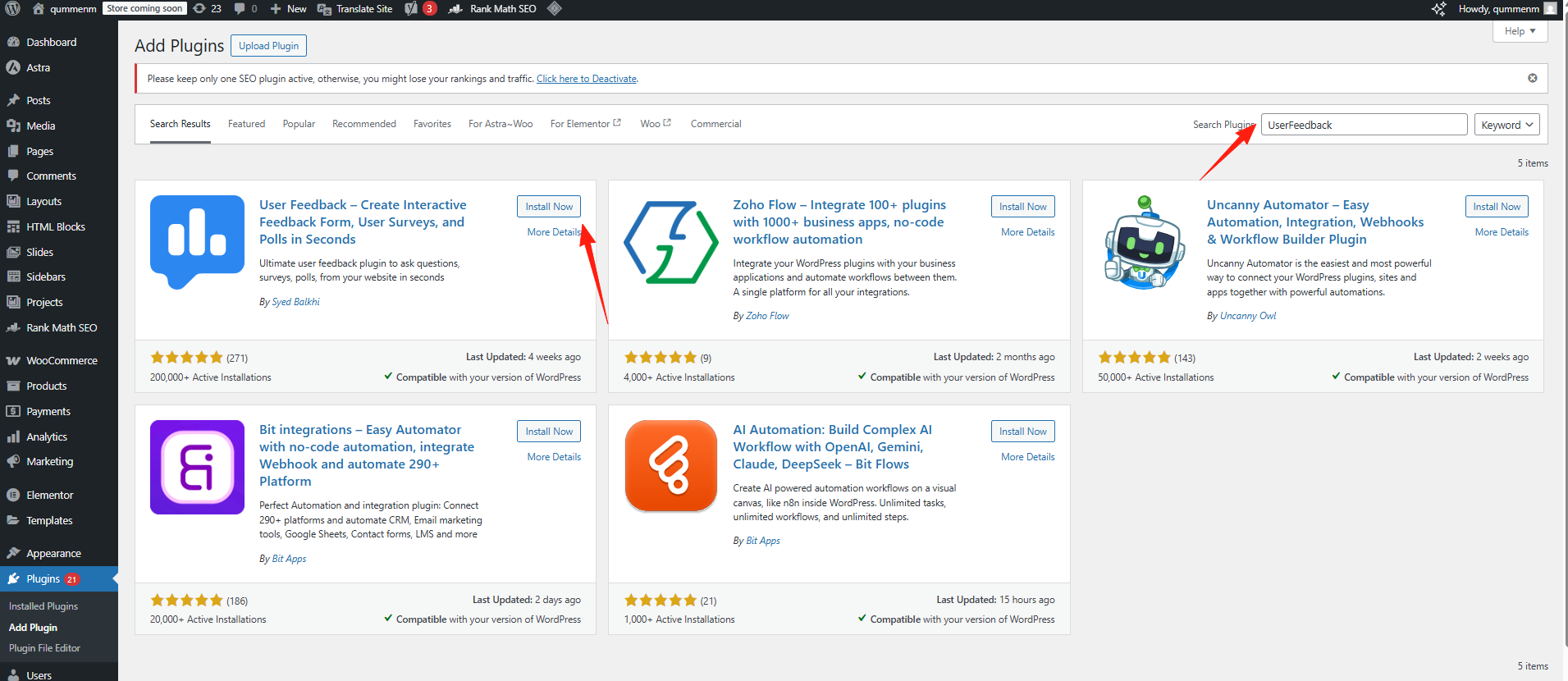The width and height of the screenshot is (1568, 681).
Task: Click the Bit Integrations purple icon
Action: pos(197,467)
